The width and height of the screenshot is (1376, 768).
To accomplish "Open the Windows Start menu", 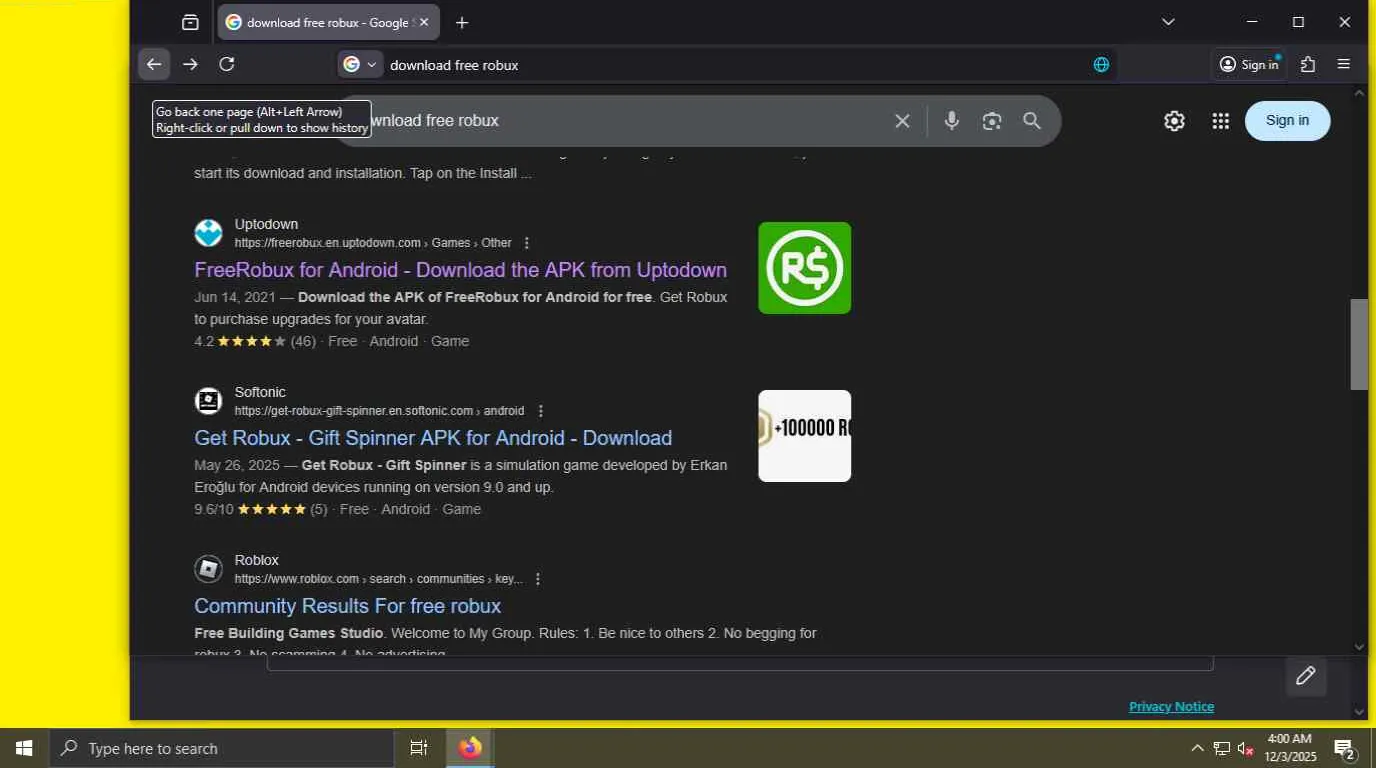I will (x=24, y=748).
